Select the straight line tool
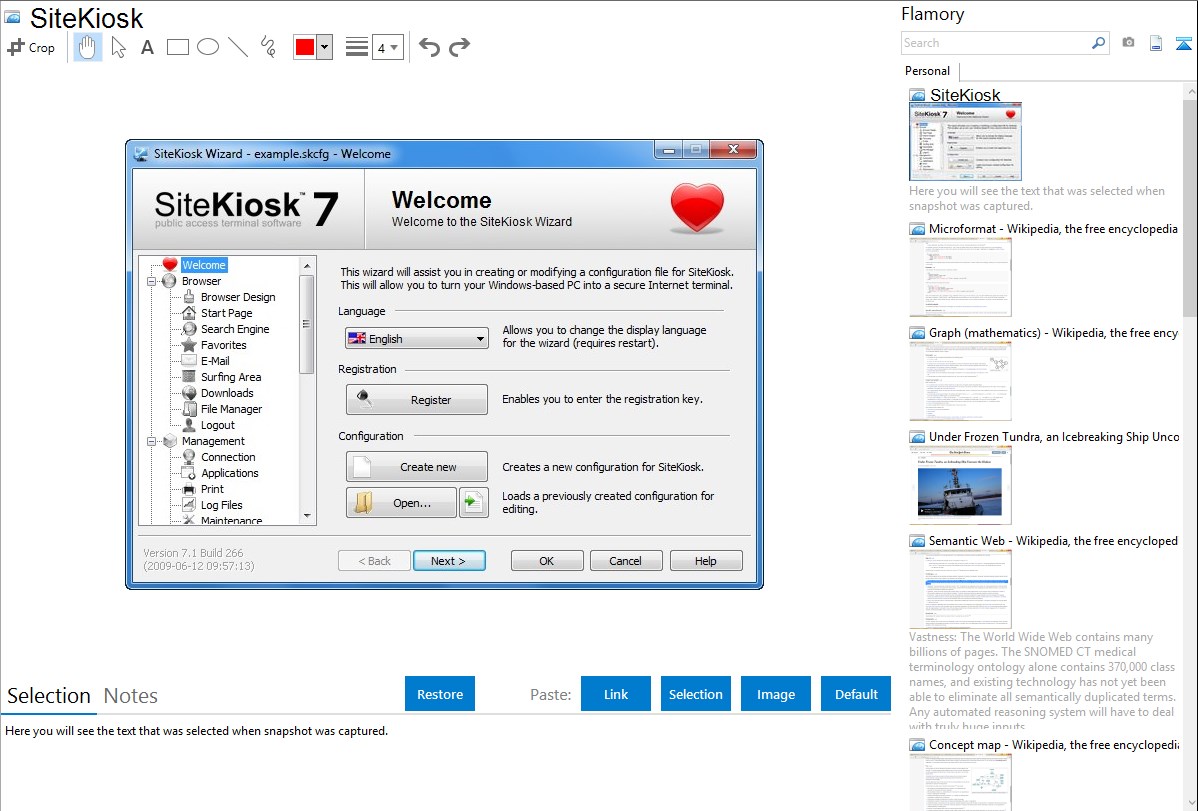The image size is (1198, 811). [238, 47]
